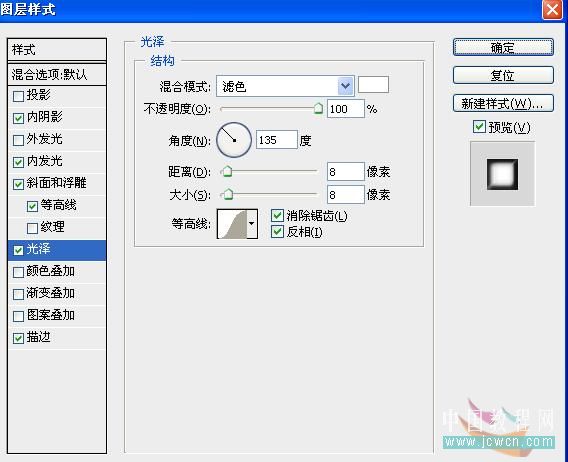The image size is (568, 462).
Task: Click the 距离 distance slider handle
Action: tap(227, 171)
